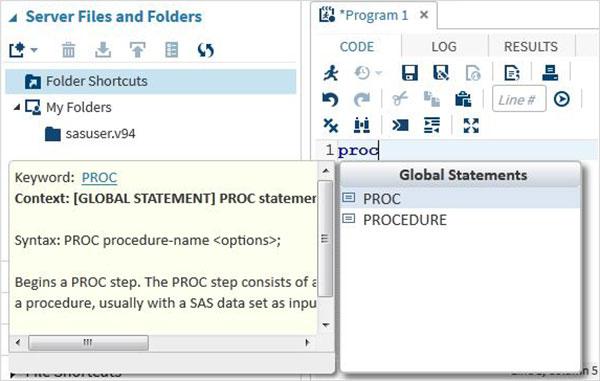The width and height of the screenshot is (600, 381).
Task: Switch to the RESULTS tab
Action: point(531,47)
